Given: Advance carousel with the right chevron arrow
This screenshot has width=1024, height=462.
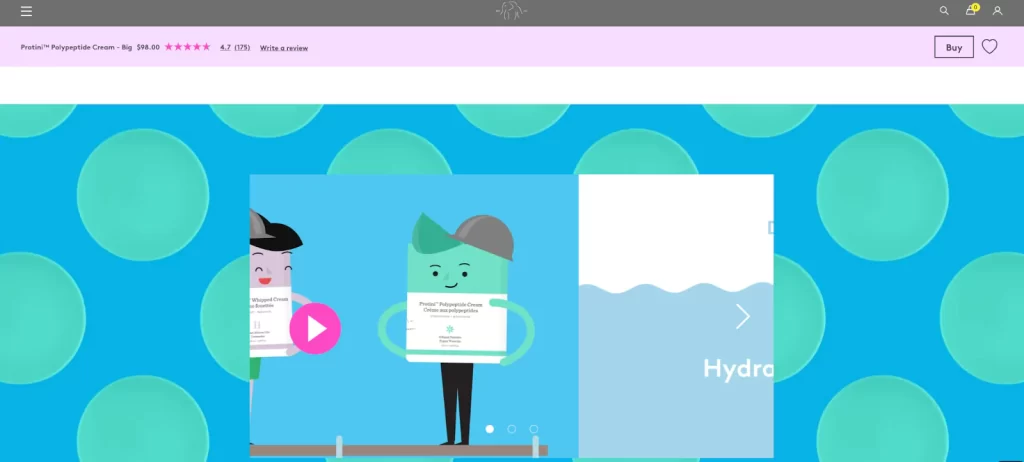Looking at the screenshot, I should [743, 316].
